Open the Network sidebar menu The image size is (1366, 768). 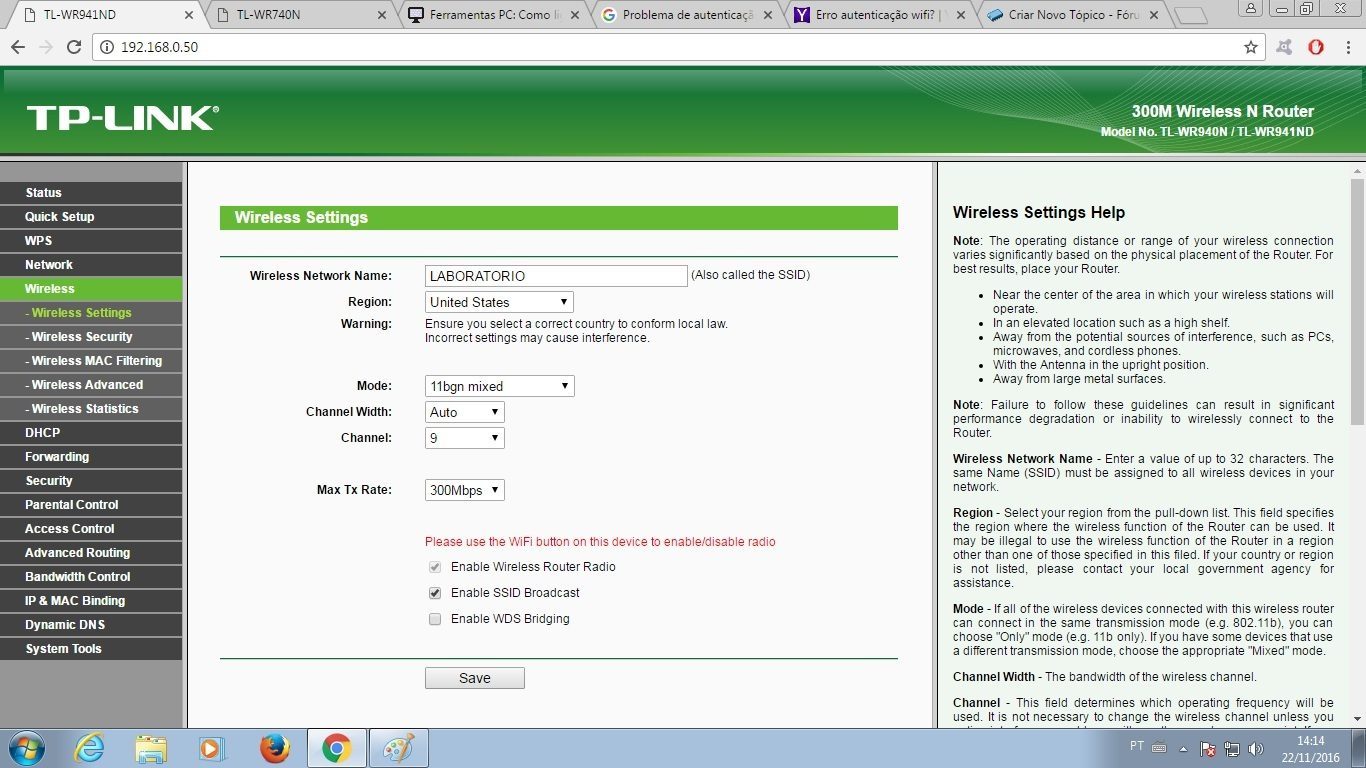point(91,265)
